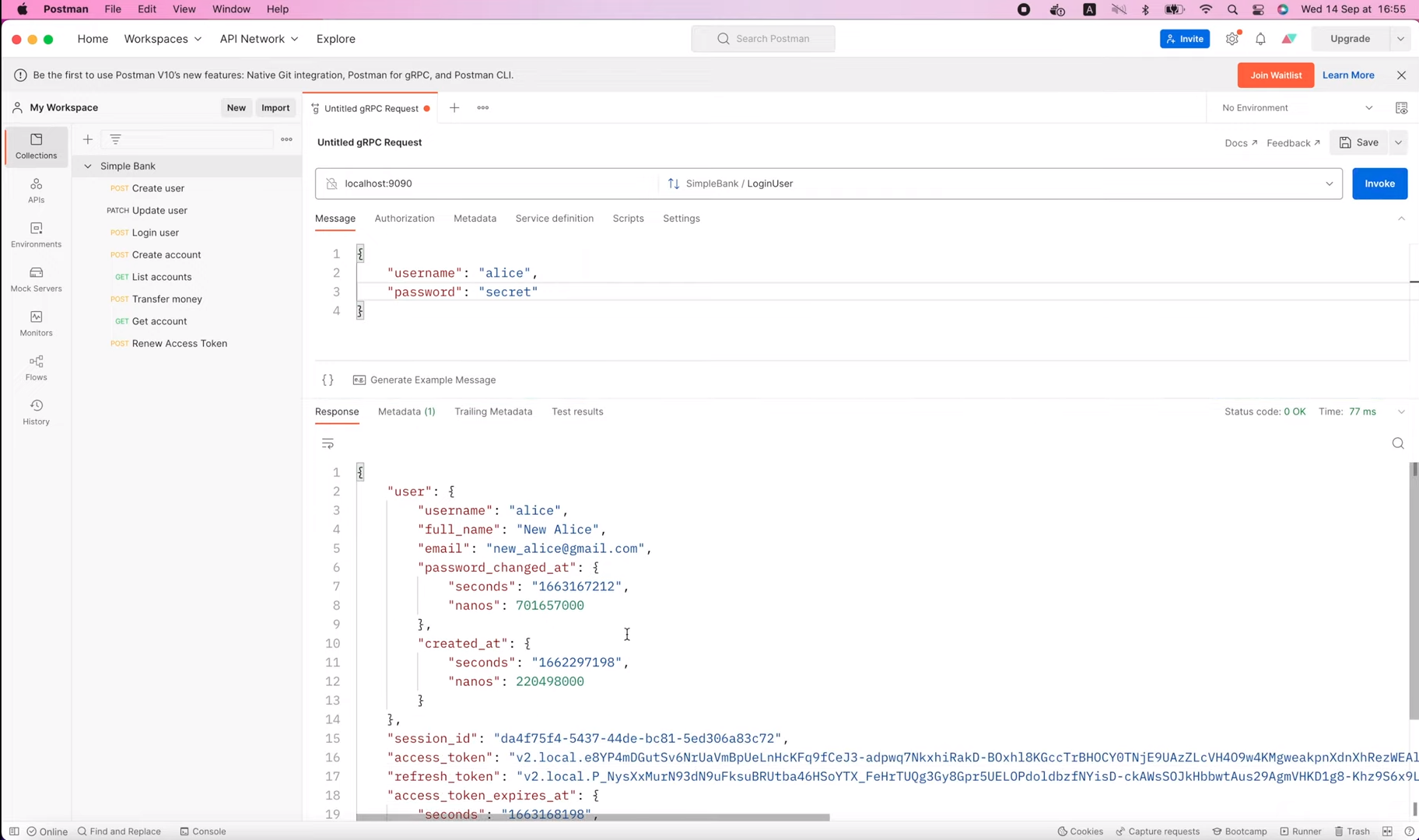Click Generate Example Message
The image size is (1419, 840).
click(x=424, y=380)
